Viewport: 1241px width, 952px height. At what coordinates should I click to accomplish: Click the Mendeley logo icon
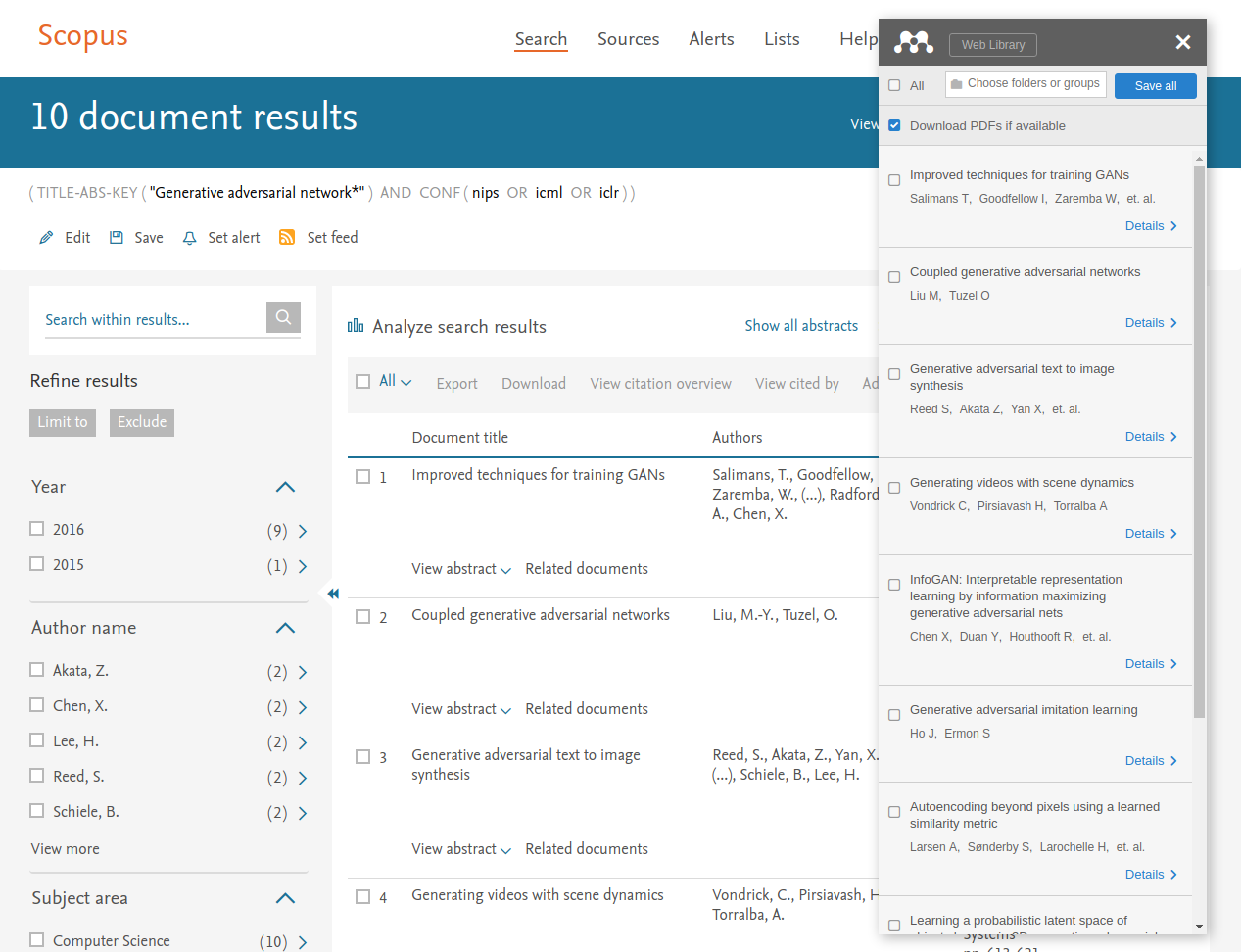point(914,42)
